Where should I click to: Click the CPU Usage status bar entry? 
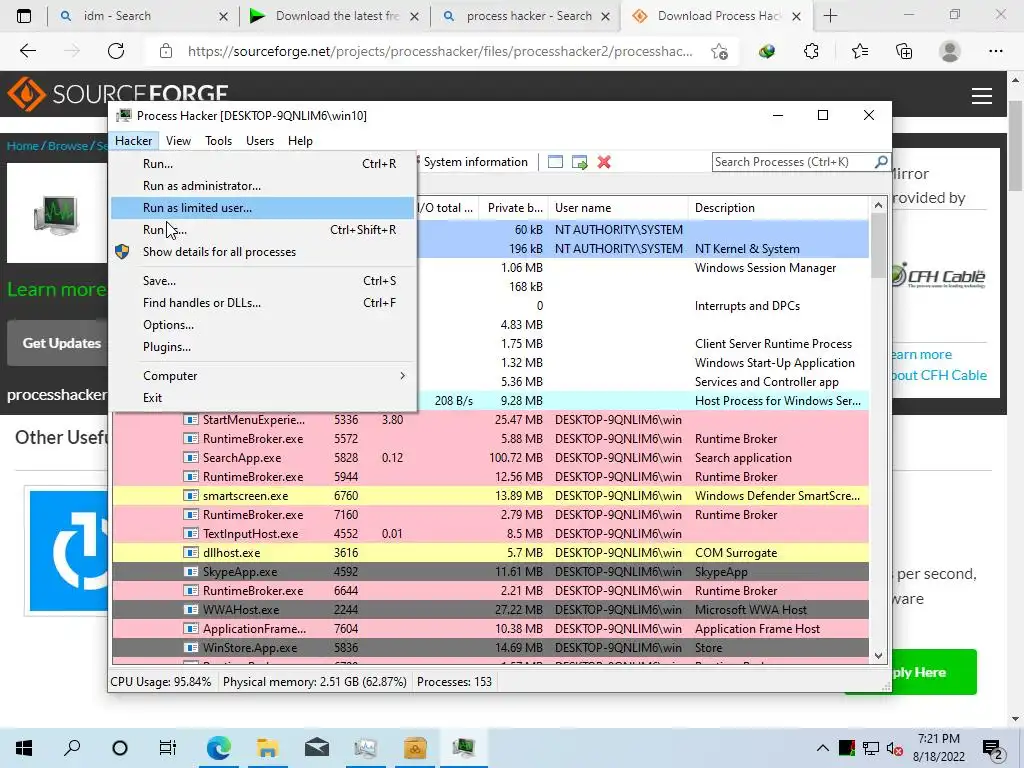point(161,682)
